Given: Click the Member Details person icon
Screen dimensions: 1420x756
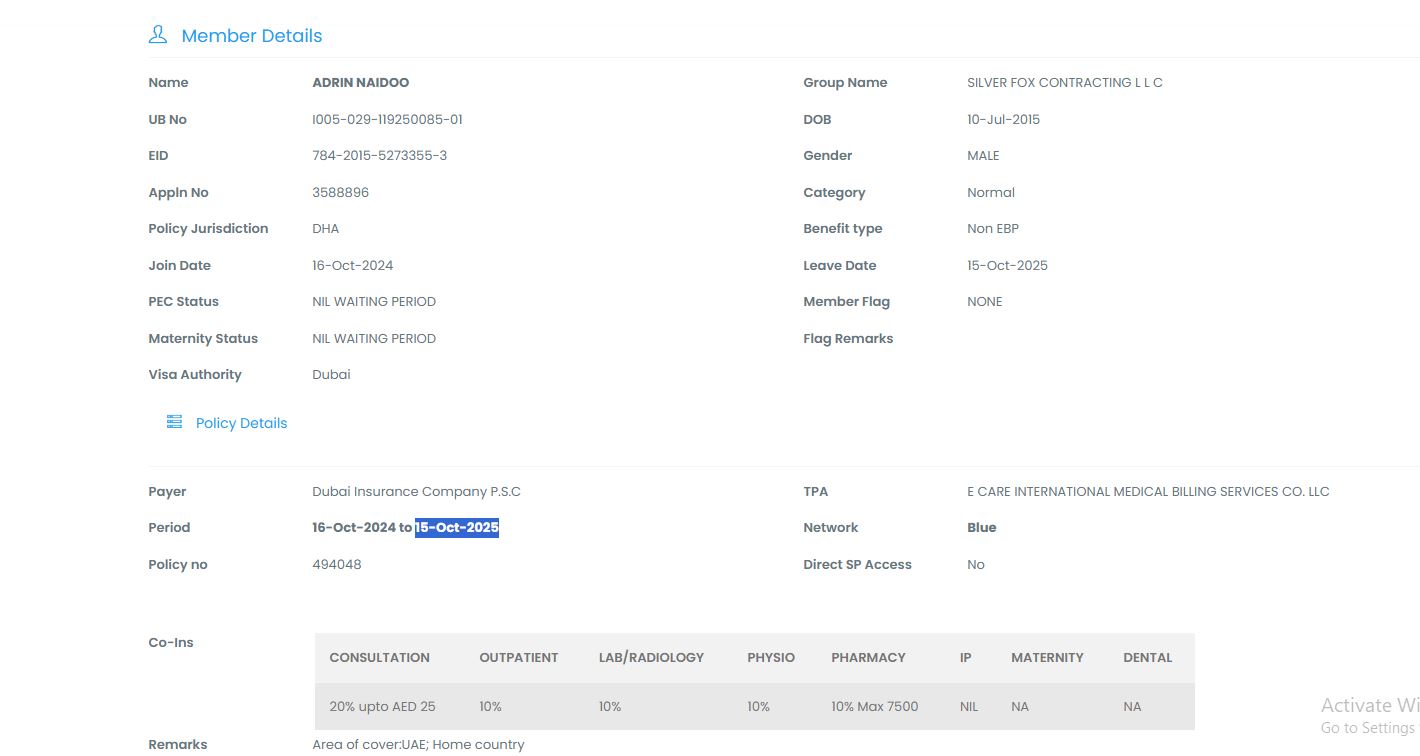Looking at the screenshot, I should (158, 35).
